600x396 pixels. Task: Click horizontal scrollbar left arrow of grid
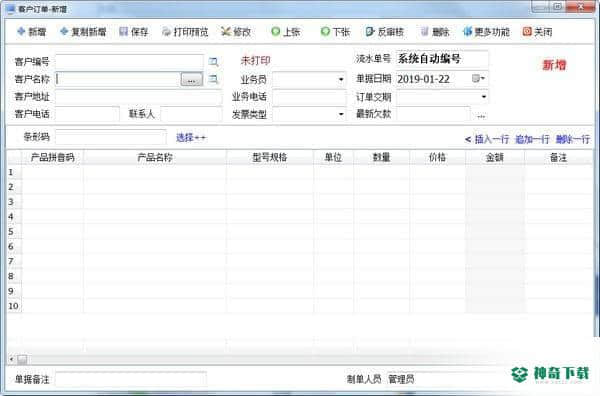click(x=11, y=359)
